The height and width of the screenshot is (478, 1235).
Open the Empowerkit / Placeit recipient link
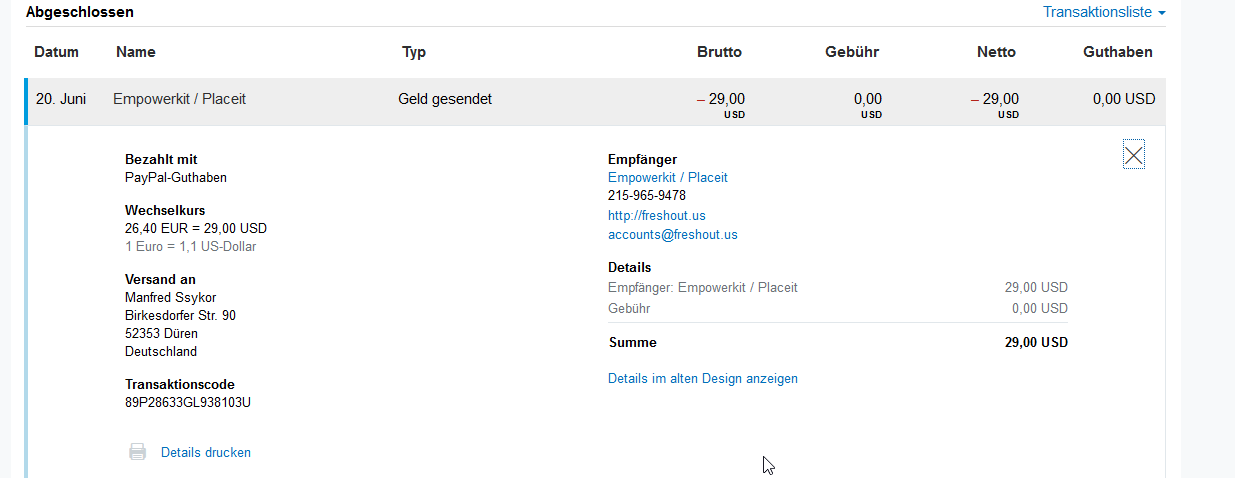coord(668,177)
